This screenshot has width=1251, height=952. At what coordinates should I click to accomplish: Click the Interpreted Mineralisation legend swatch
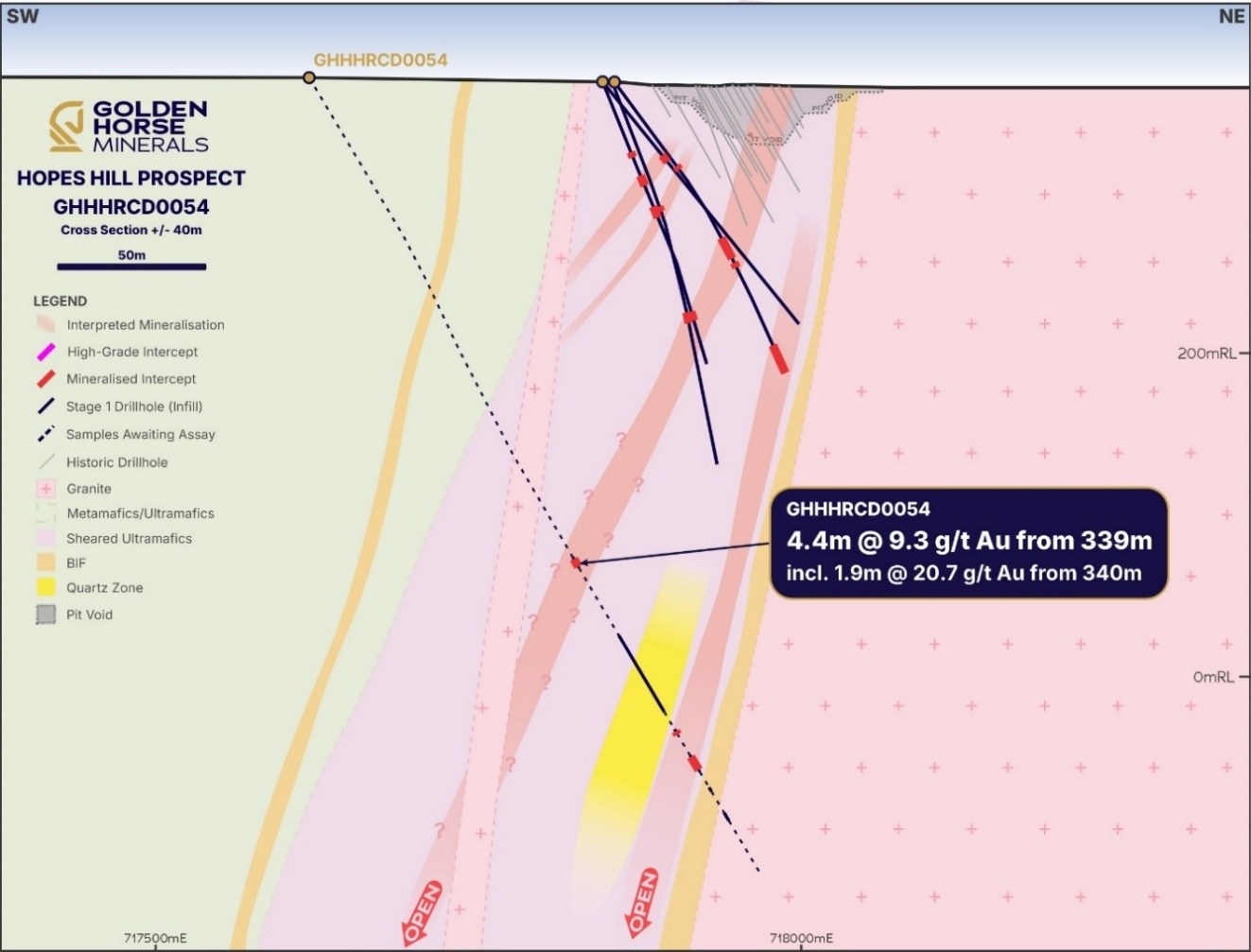44,323
